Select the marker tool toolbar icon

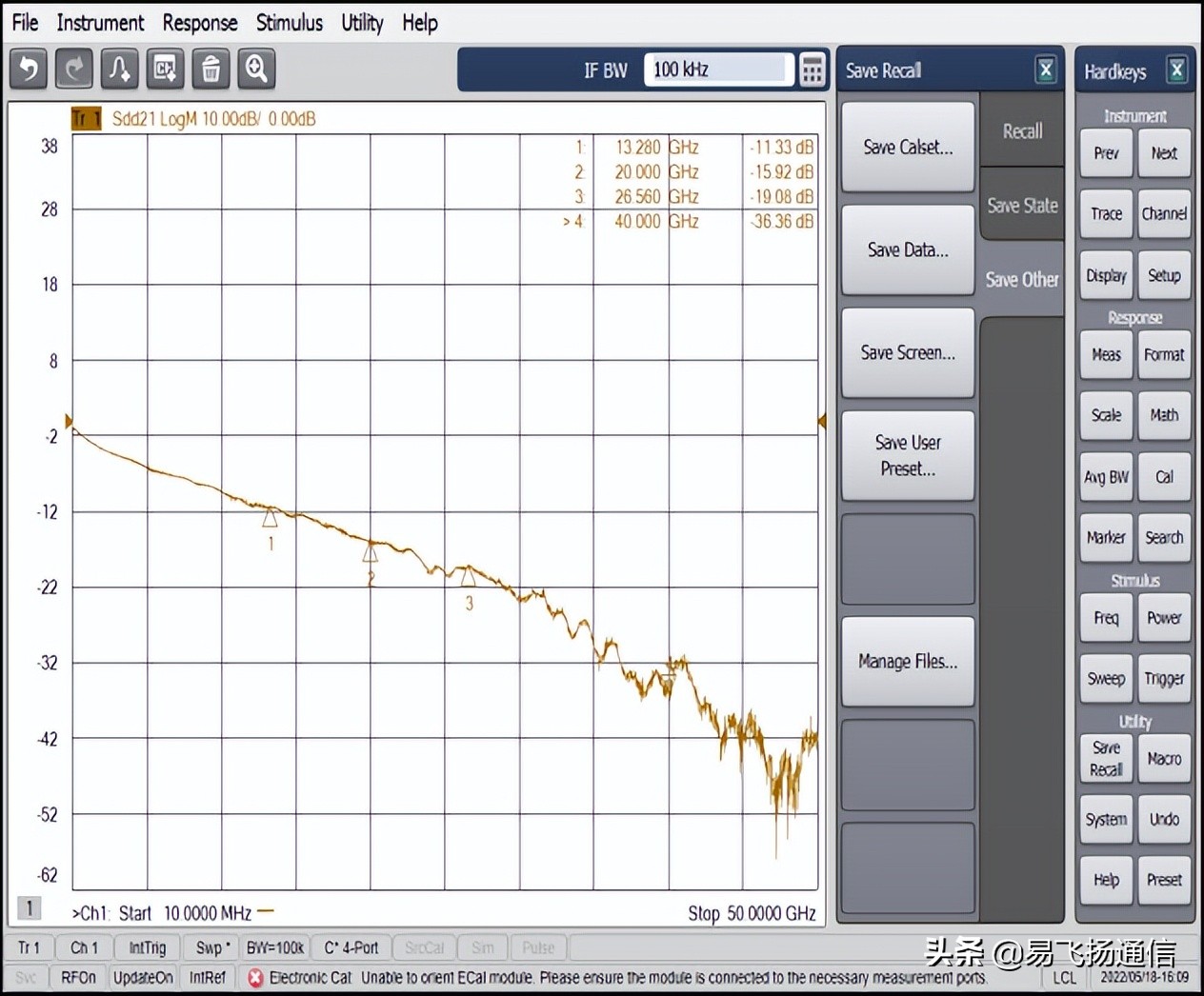tap(119, 70)
